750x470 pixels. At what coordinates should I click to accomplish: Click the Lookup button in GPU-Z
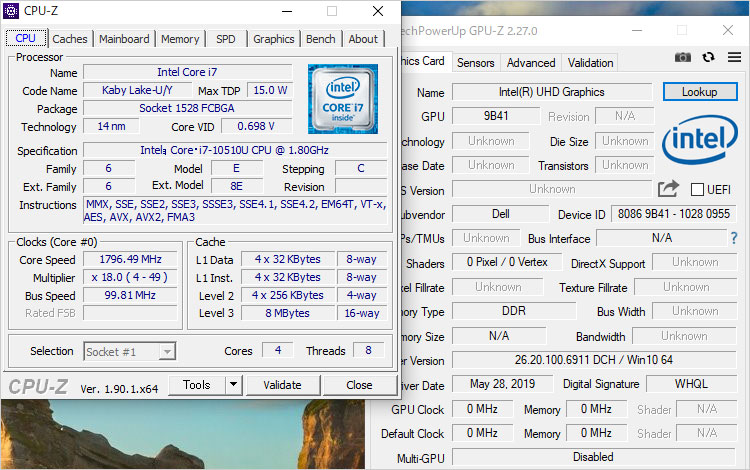[700, 92]
